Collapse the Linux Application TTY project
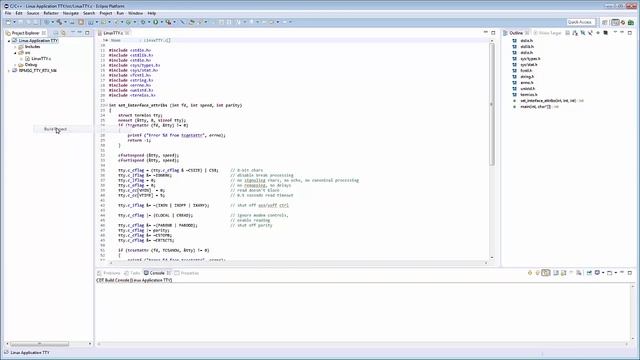Screen dimensions: 640x360 click(x=9, y=41)
